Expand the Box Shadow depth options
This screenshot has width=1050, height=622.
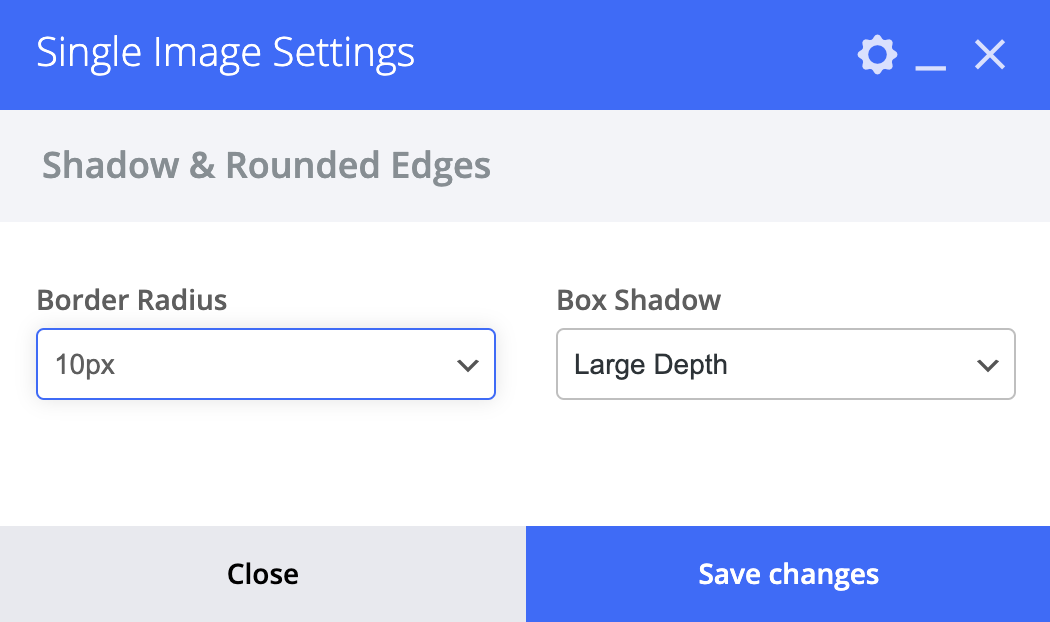click(x=785, y=364)
